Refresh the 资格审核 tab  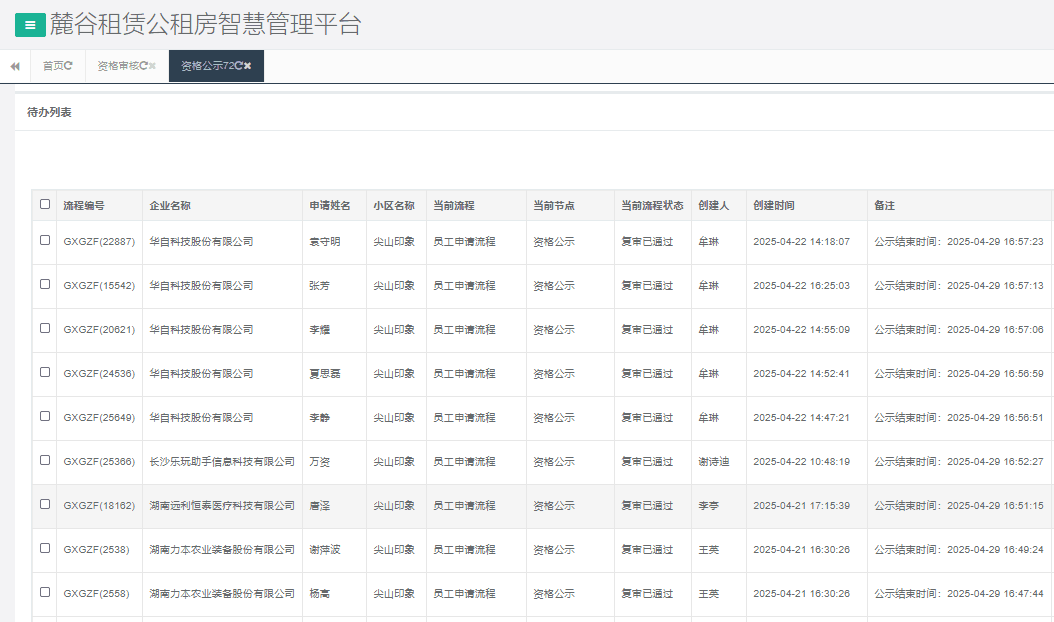click(143, 66)
